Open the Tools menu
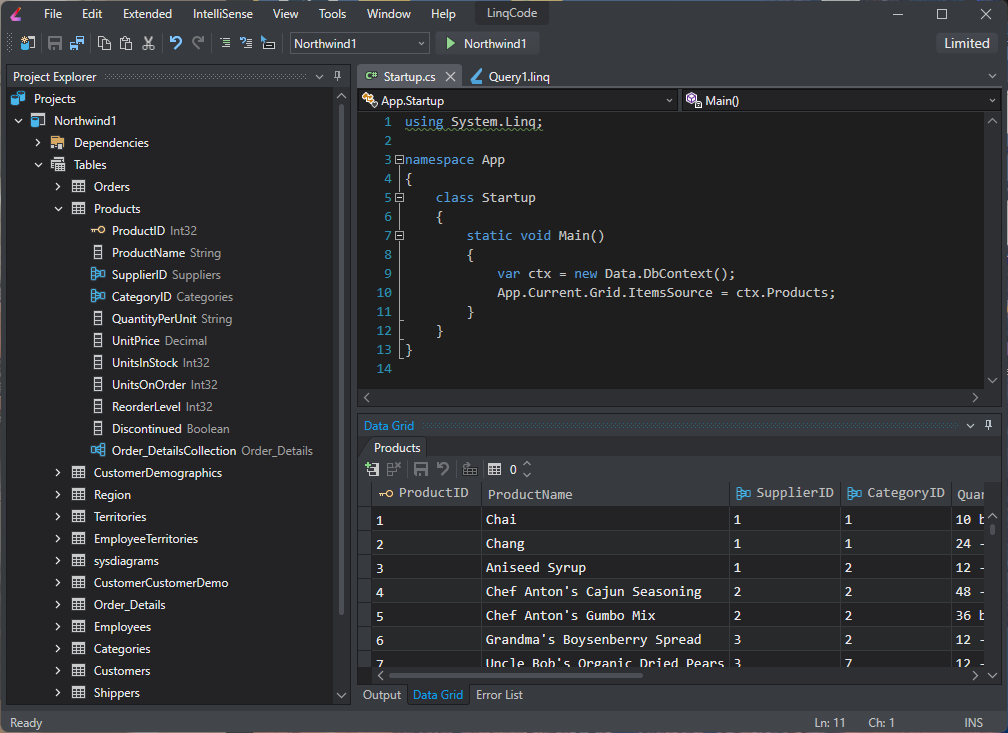Screen dimensions: 1008x733 (332, 14)
